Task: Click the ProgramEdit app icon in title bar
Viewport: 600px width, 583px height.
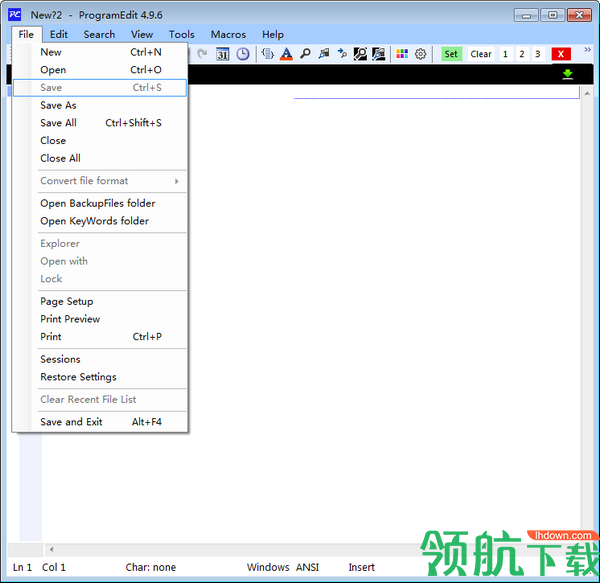Action: click(15, 15)
